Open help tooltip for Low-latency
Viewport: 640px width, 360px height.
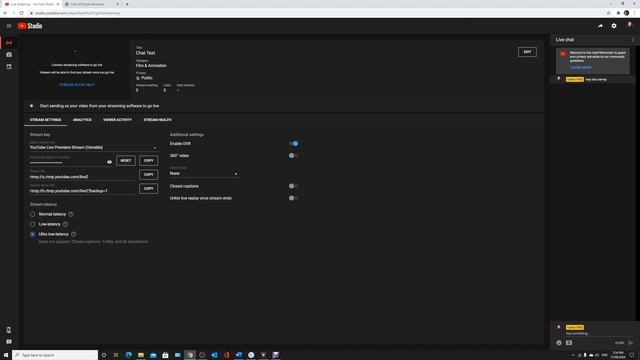(65, 224)
